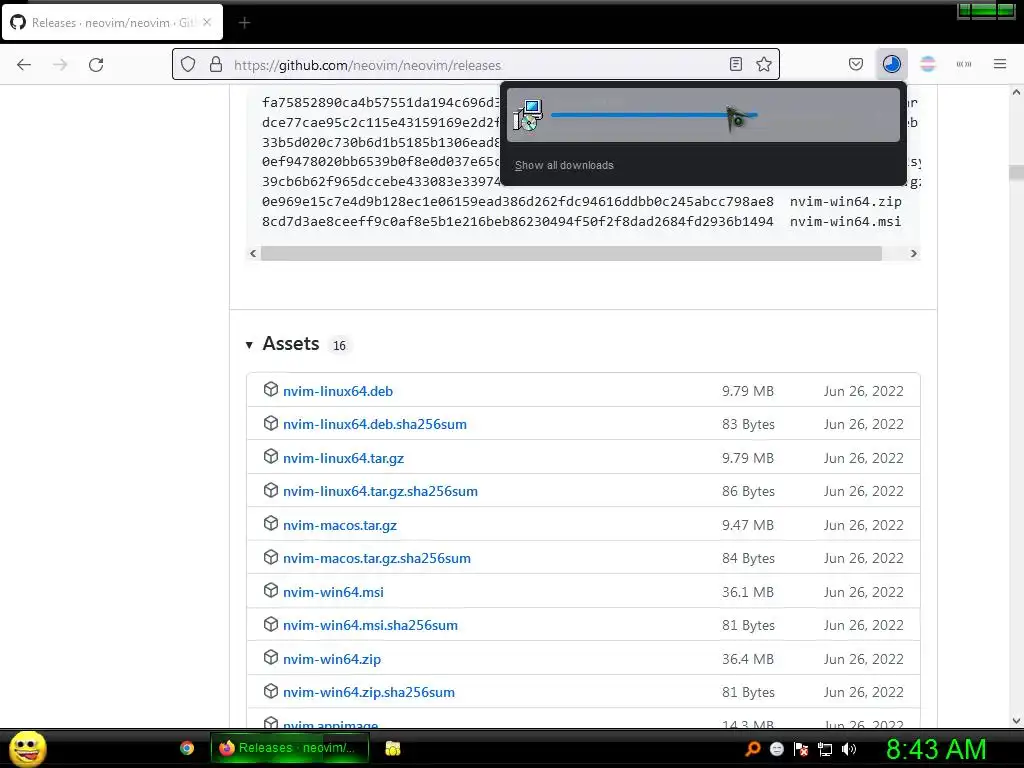Click the 8:43 AM clock
The width and height of the screenshot is (1024, 768).
pyautogui.click(x=936, y=749)
